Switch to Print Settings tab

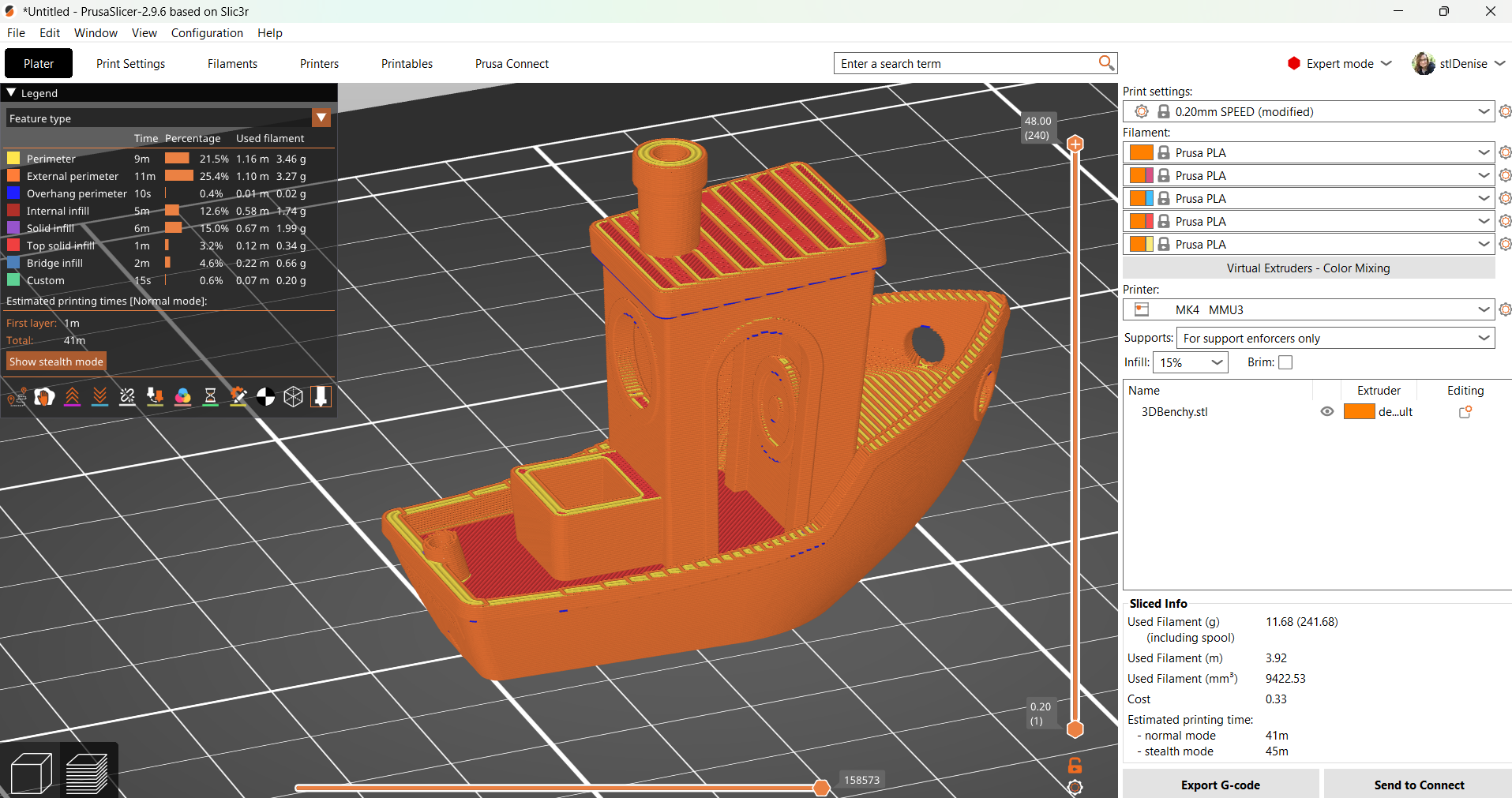pyautogui.click(x=130, y=63)
